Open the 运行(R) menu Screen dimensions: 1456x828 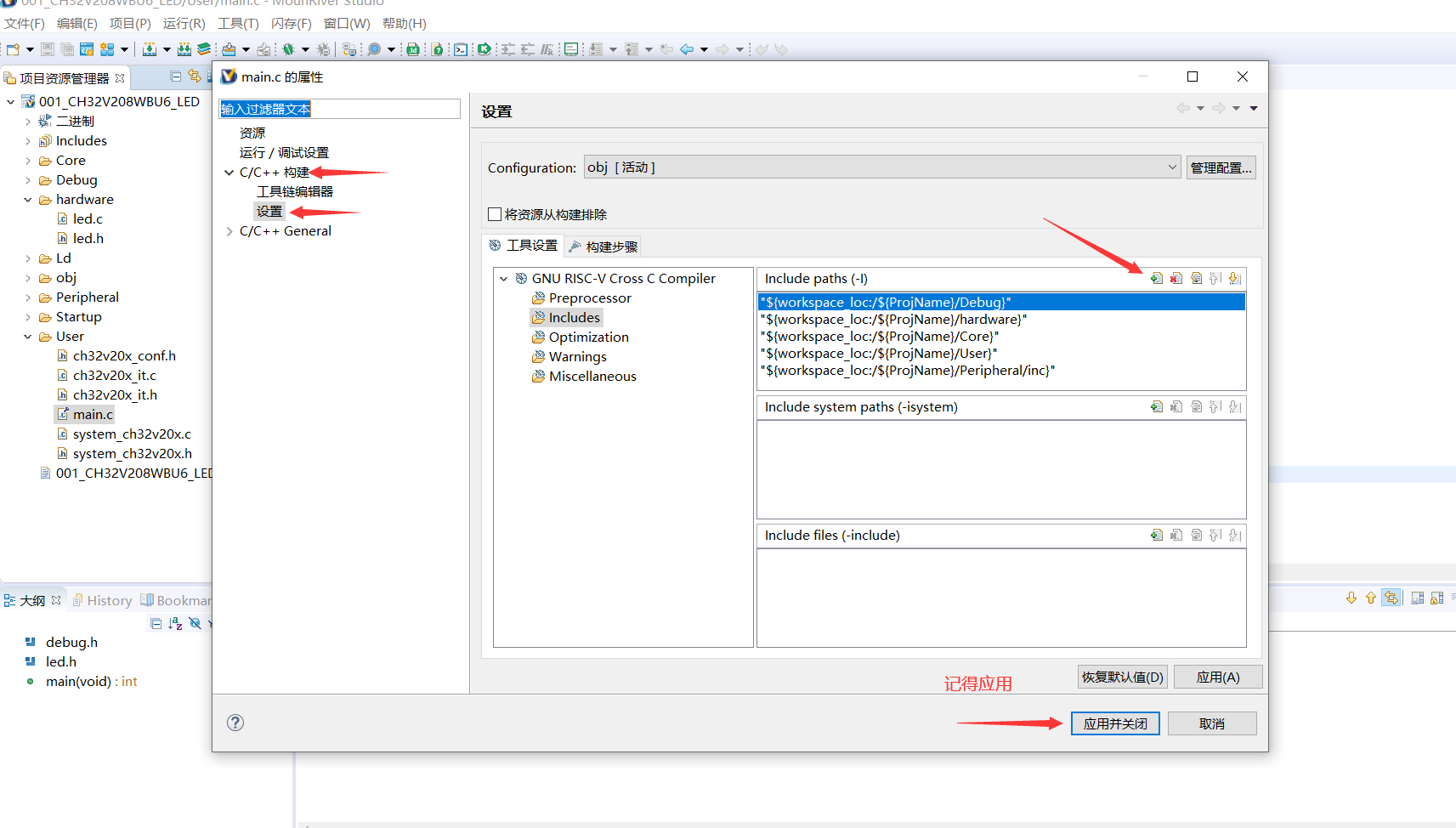click(184, 23)
